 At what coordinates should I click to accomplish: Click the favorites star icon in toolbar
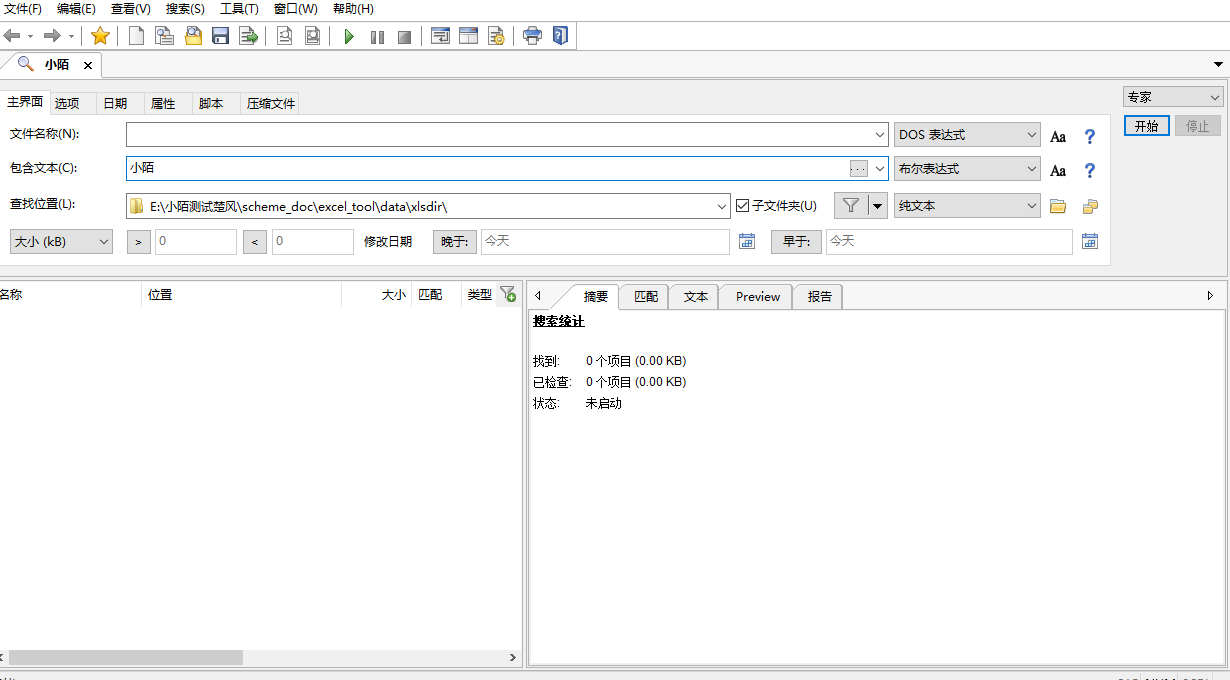pyautogui.click(x=100, y=37)
